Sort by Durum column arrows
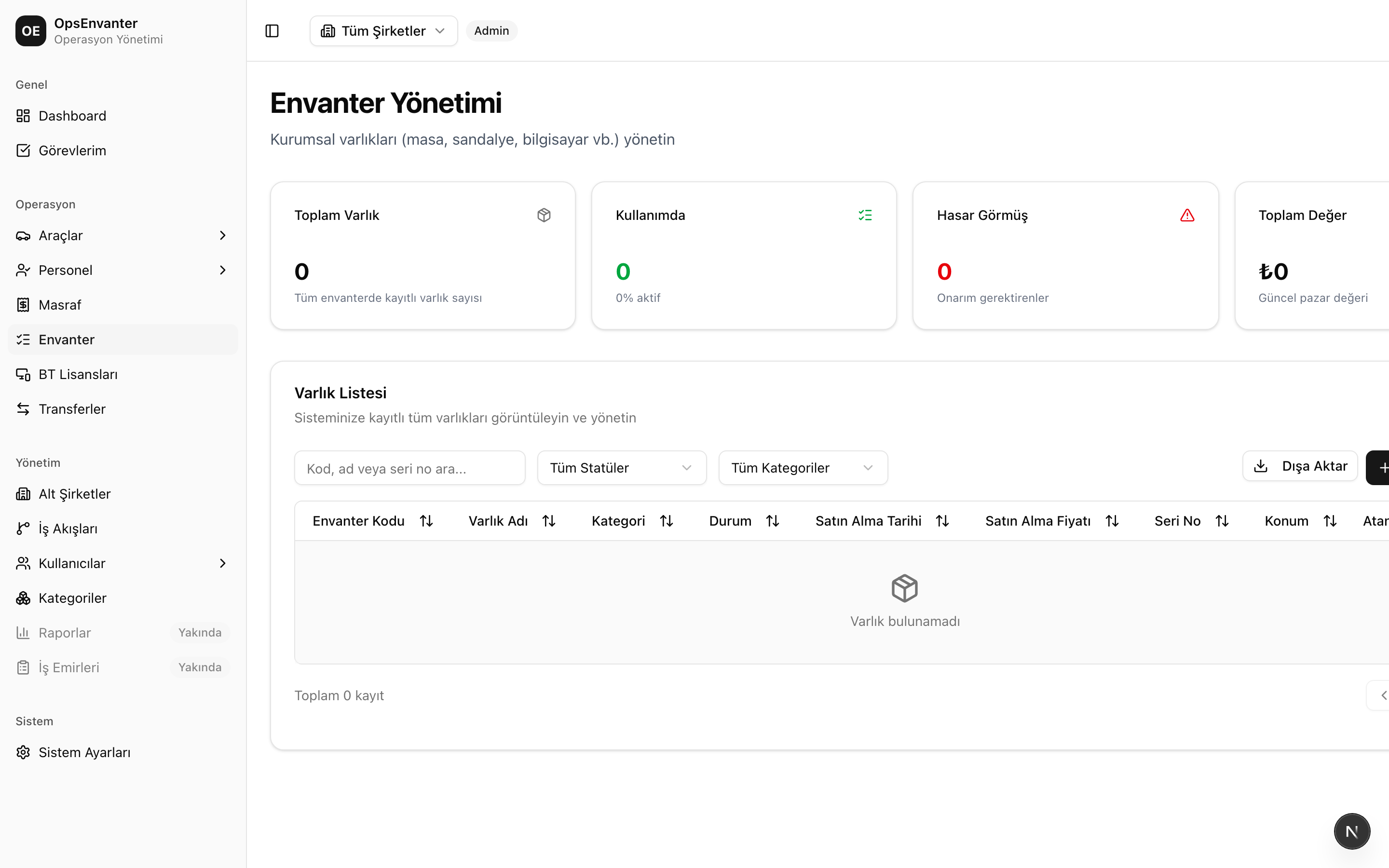 coord(773,521)
